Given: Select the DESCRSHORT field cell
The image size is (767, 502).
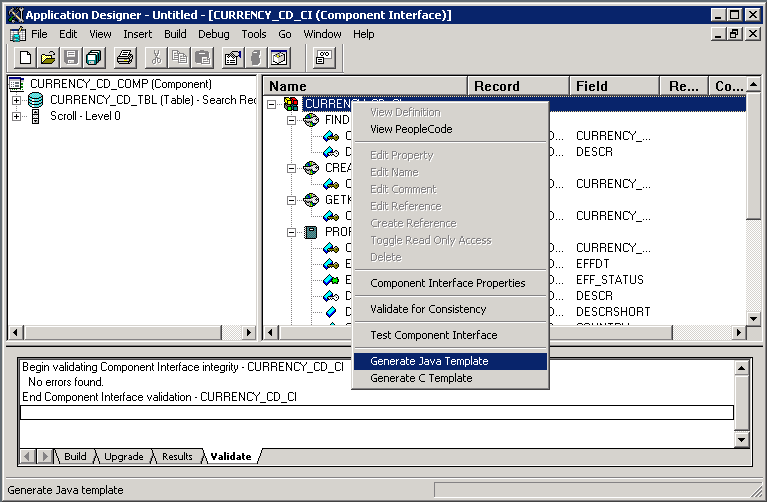Looking at the screenshot, I should (x=613, y=312).
